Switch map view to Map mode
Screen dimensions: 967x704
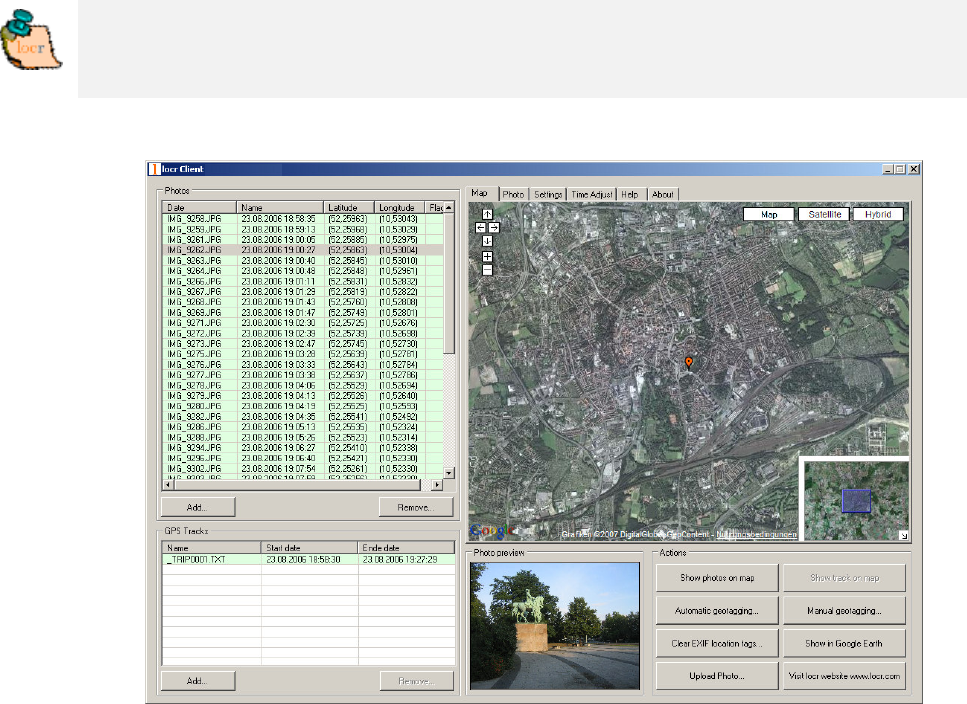pos(769,214)
